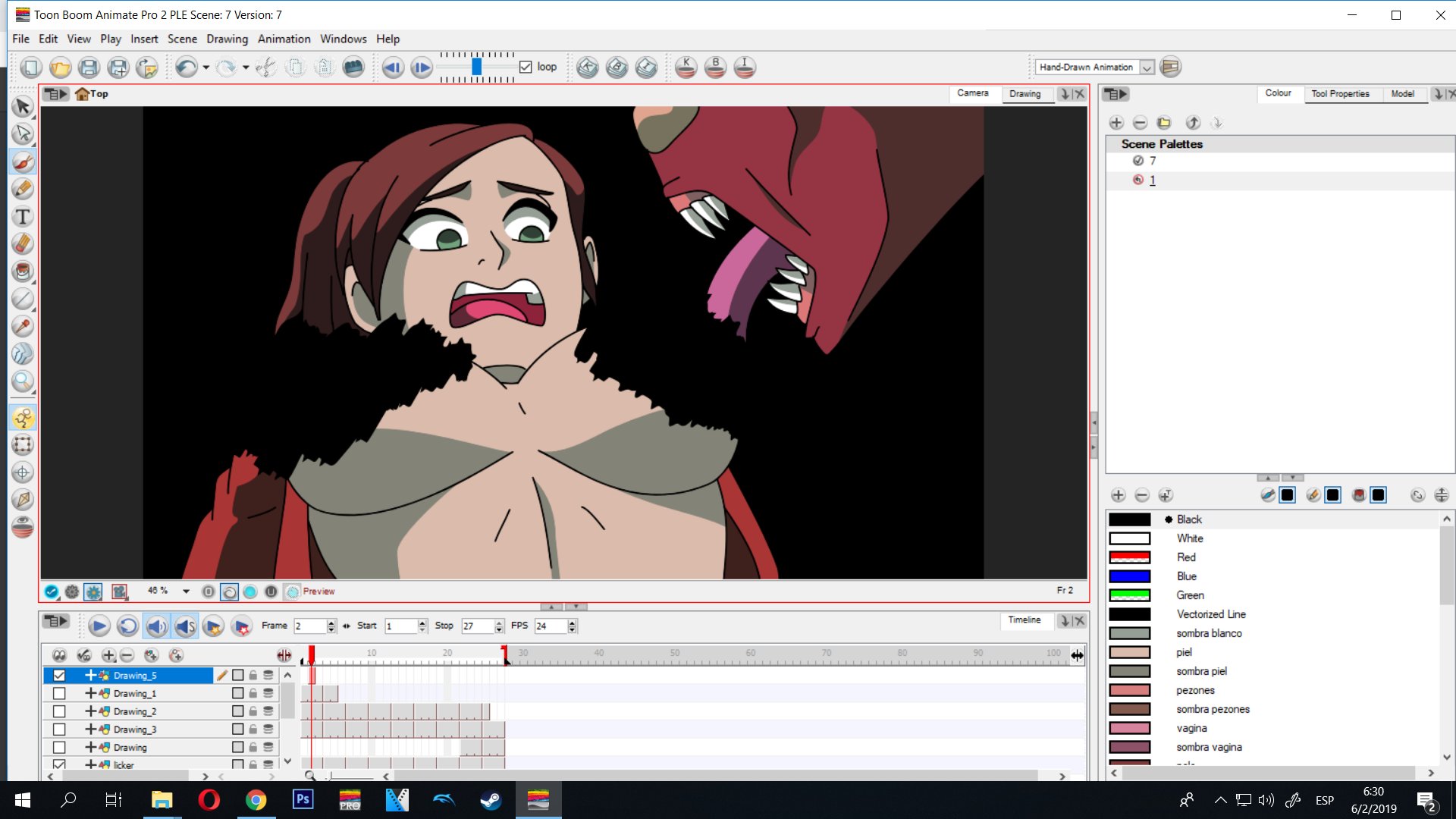This screenshot has width=1456, height=819.
Task: Switch to the Drawing view tab
Action: pyautogui.click(x=1025, y=94)
